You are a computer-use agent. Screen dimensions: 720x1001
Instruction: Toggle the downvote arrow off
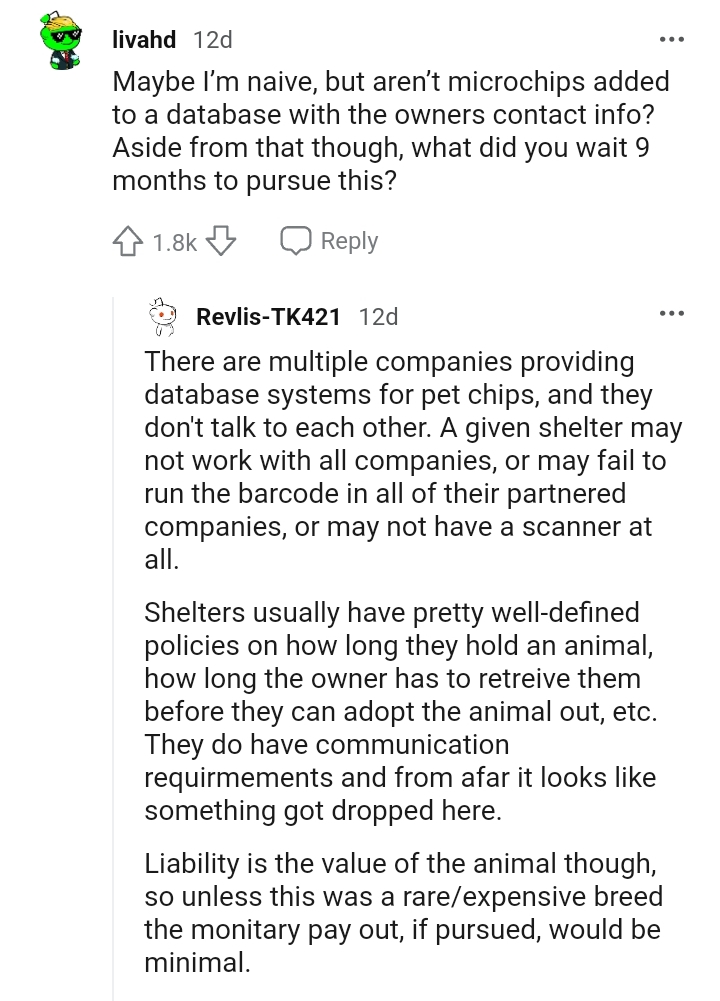(220, 241)
